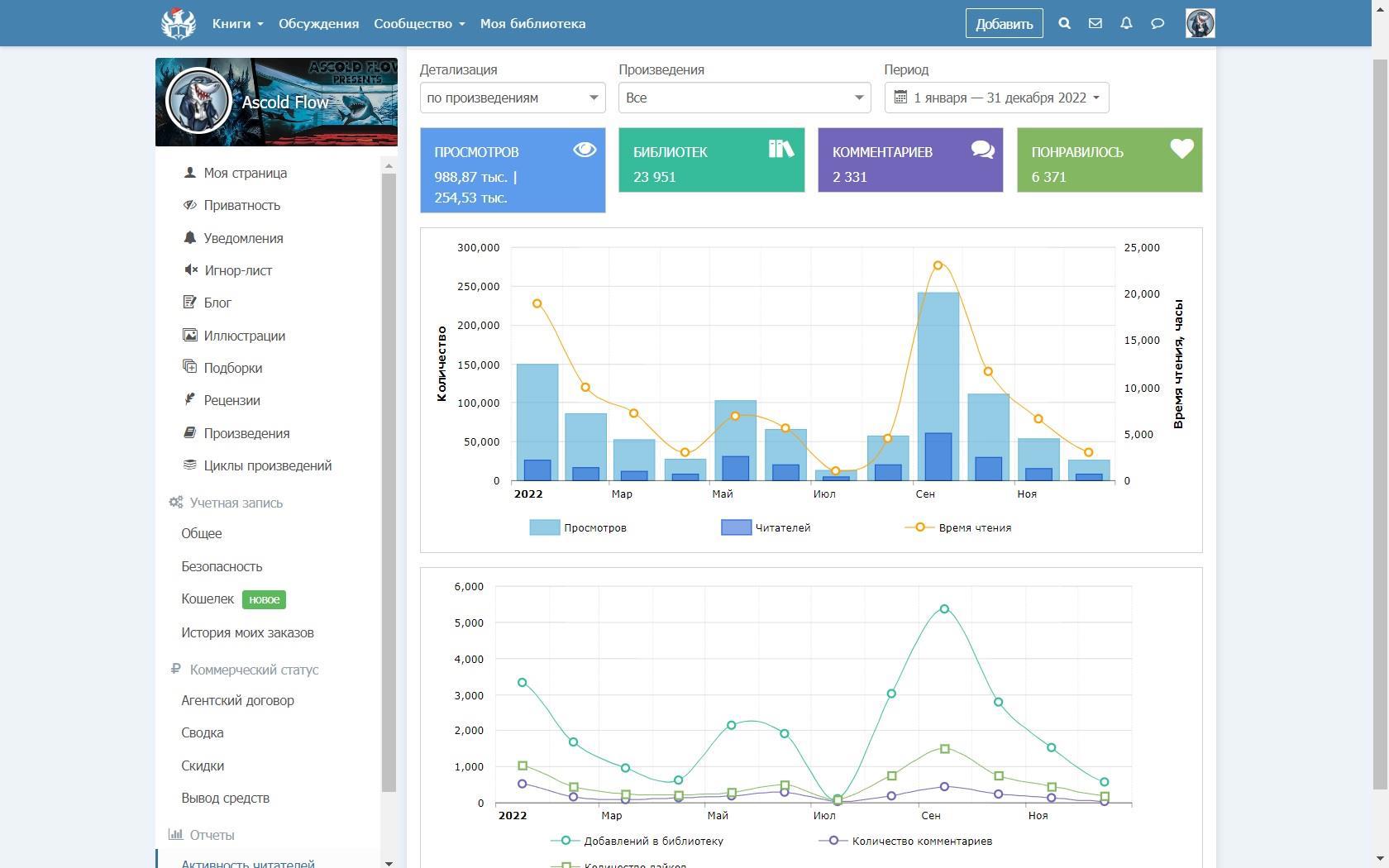Viewport: 1389px width, 868px height.
Task: Click the site logo icon
Action: (x=178, y=23)
